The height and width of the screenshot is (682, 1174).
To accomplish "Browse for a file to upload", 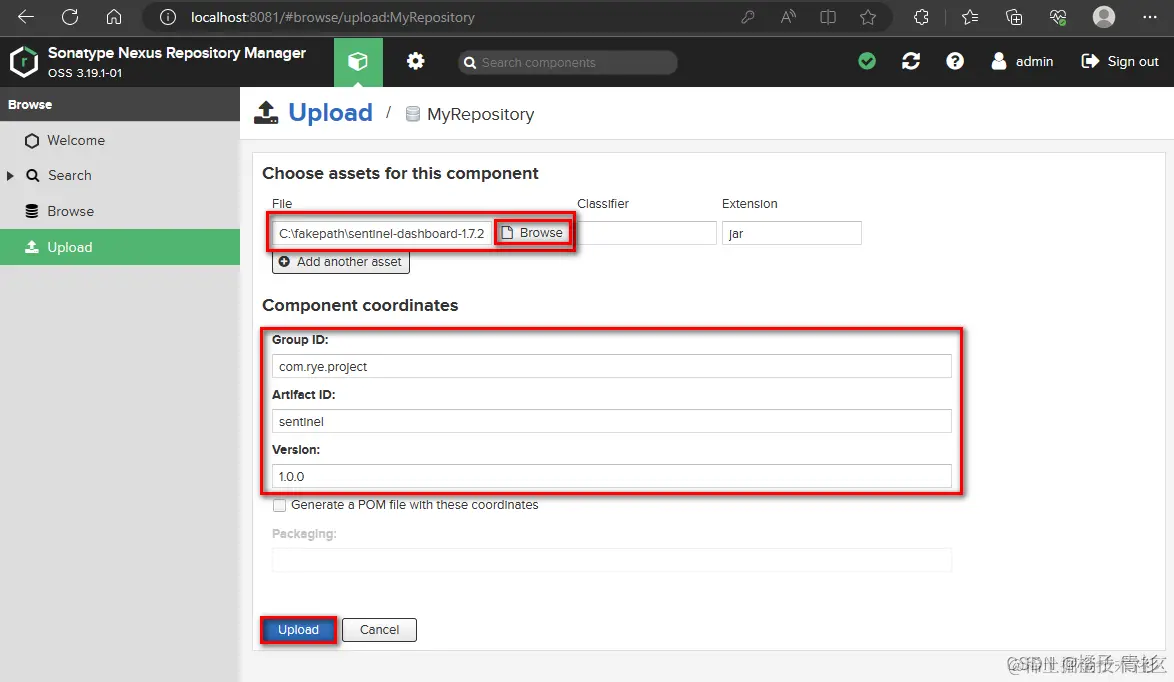I will (x=533, y=233).
